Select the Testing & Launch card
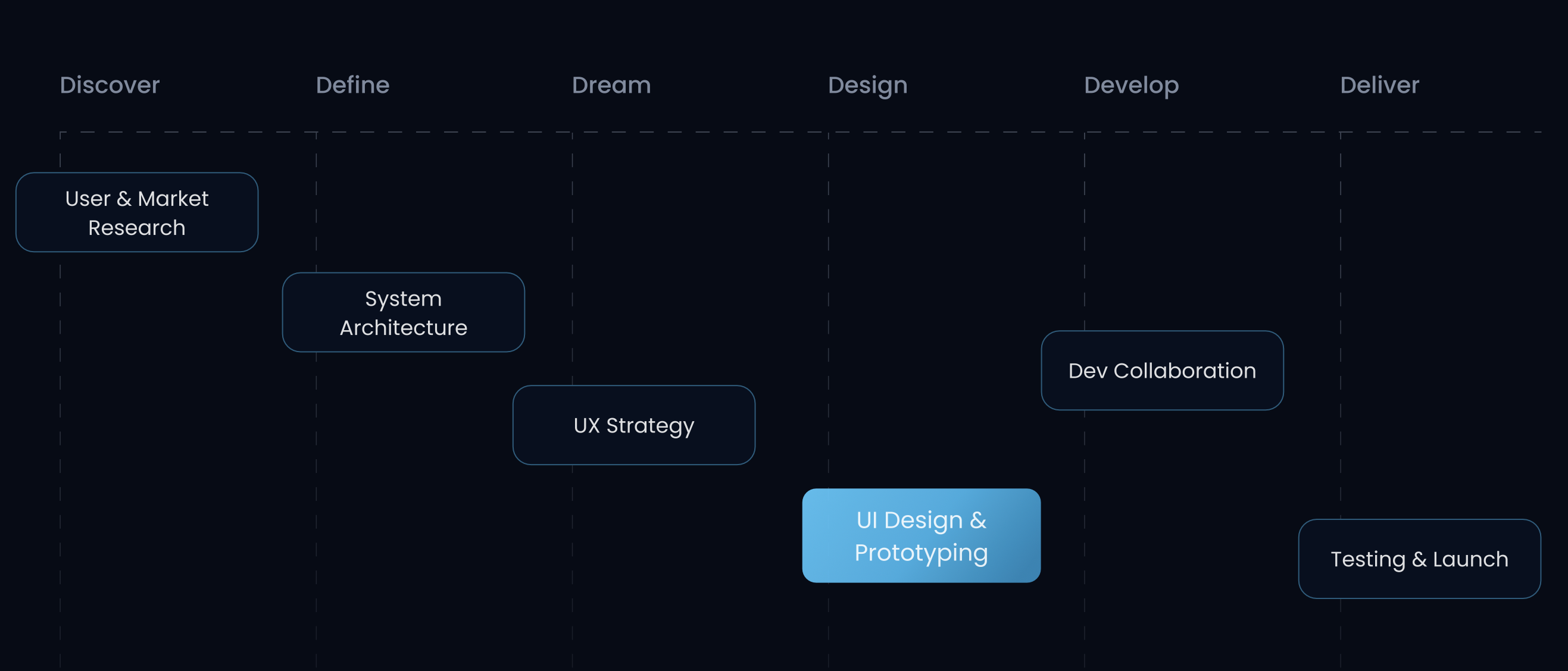This screenshot has height=671, width=1568. (x=1420, y=559)
